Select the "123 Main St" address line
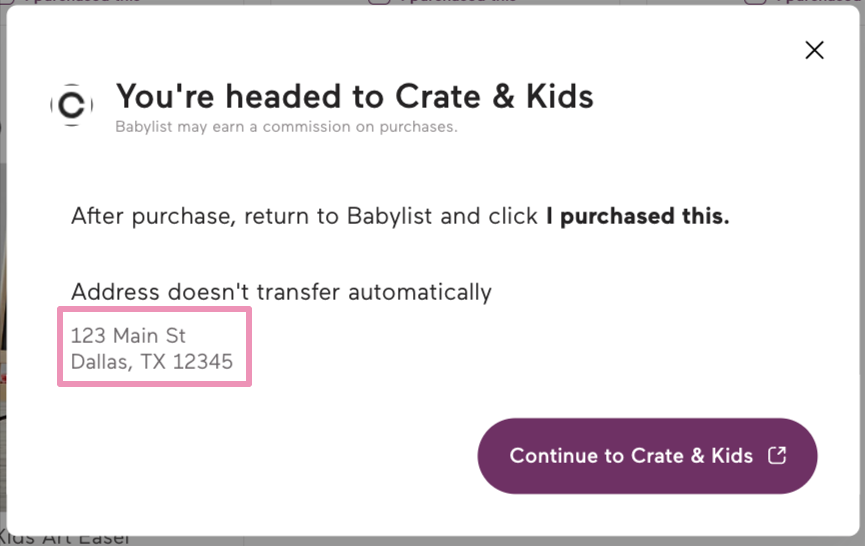The height and width of the screenshot is (546, 865). click(128, 335)
